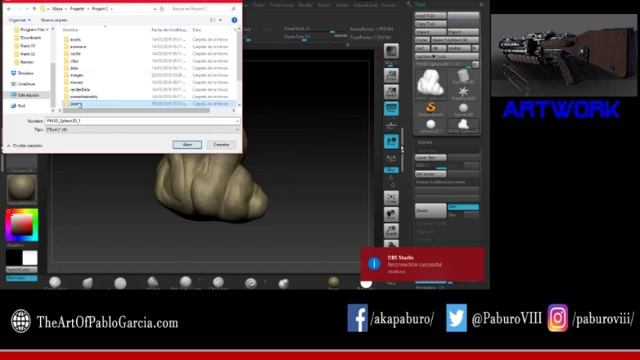Viewport: 640px width, 360px height.
Task: Click the Abrir button
Action: pyautogui.click(x=187, y=144)
